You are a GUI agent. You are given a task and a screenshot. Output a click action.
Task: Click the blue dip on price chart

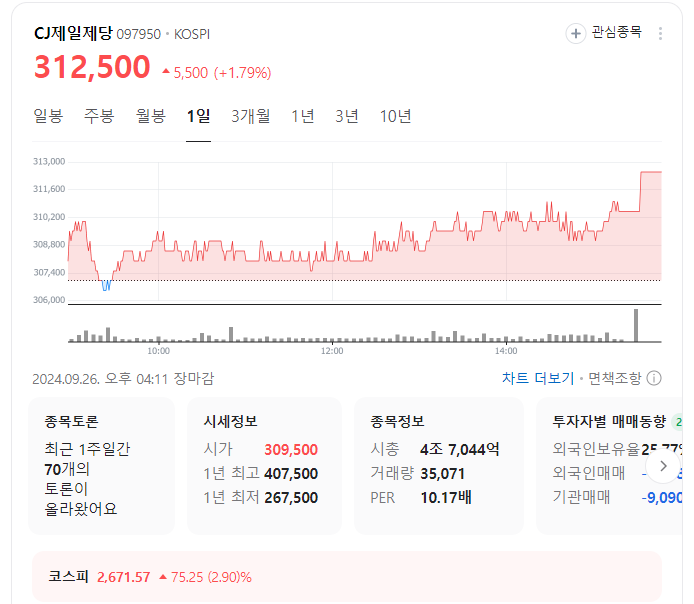106,285
